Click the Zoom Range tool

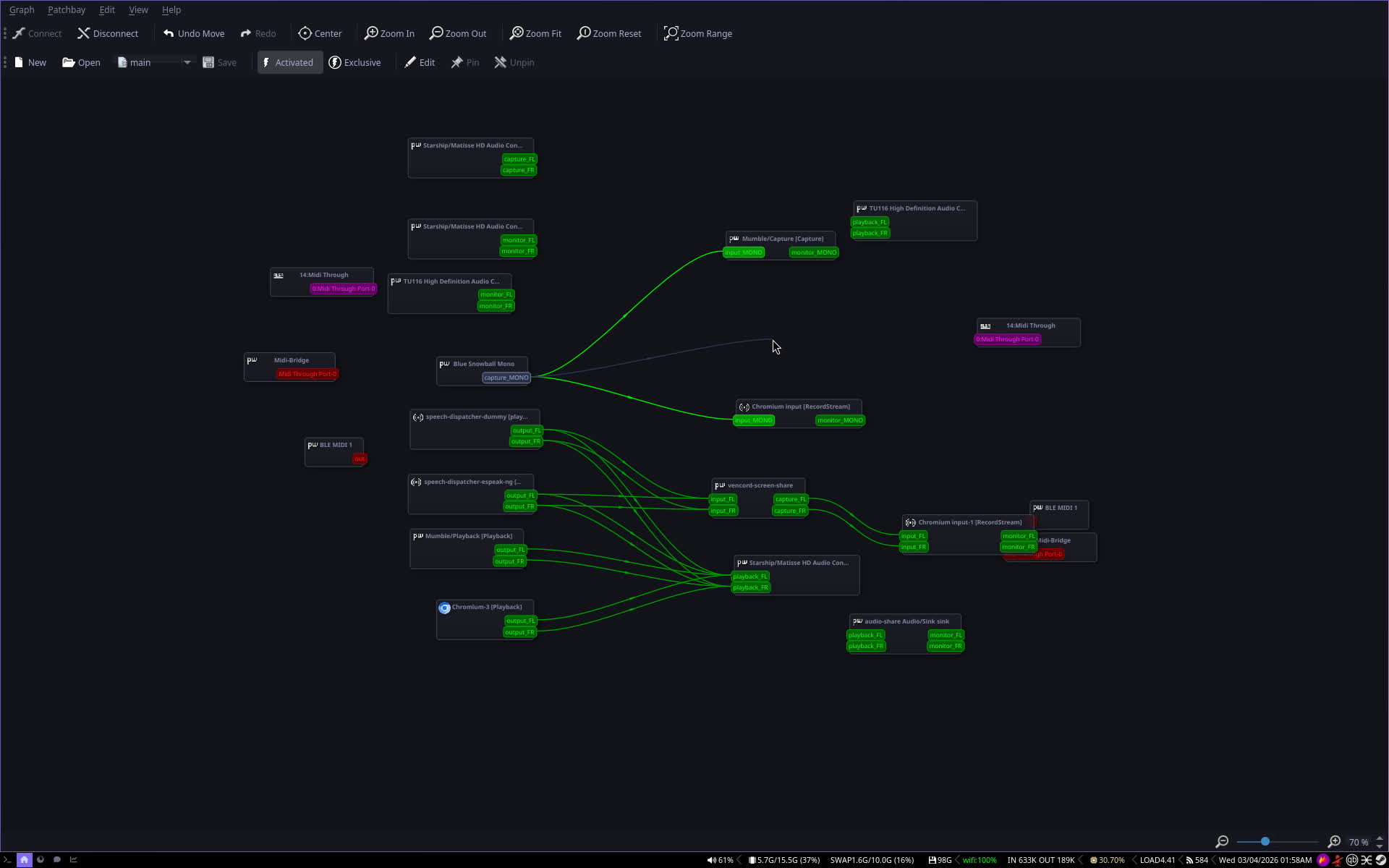click(x=698, y=33)
